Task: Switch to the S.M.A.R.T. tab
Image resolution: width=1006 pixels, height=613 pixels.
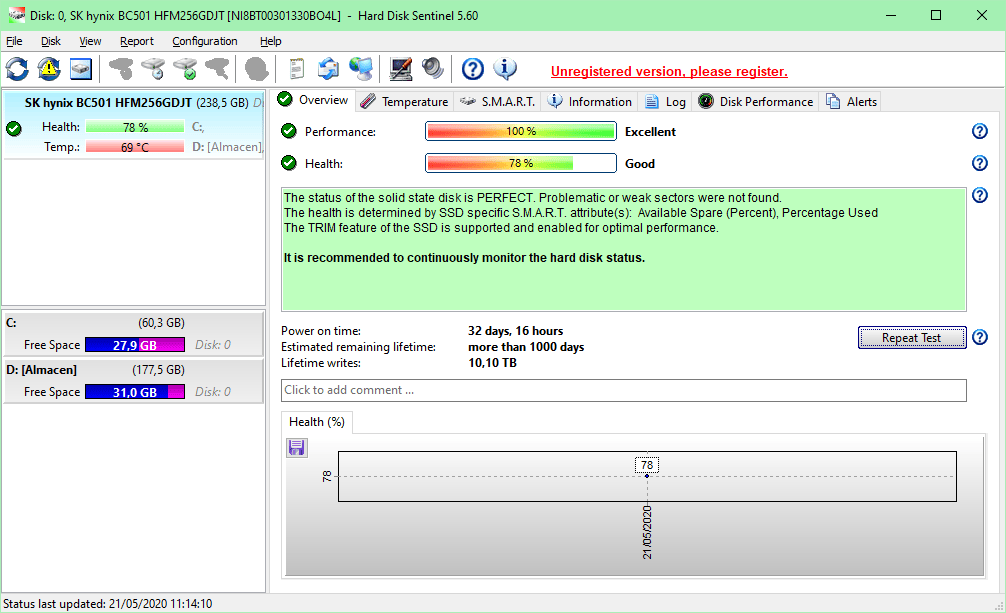Action: pyautogui.click(x=498, y=101)
